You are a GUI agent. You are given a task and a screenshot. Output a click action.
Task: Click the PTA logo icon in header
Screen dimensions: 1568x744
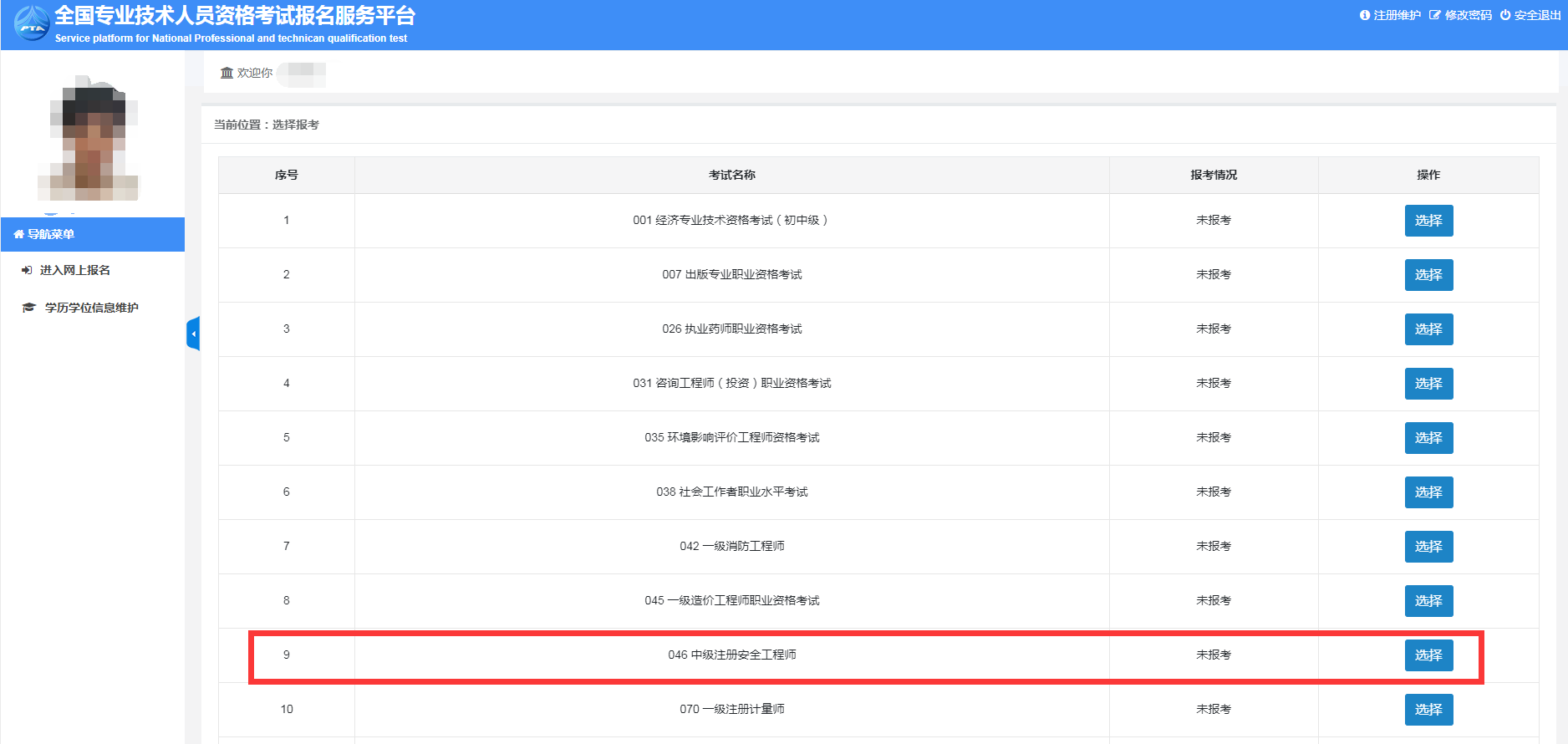pos(32,24)
